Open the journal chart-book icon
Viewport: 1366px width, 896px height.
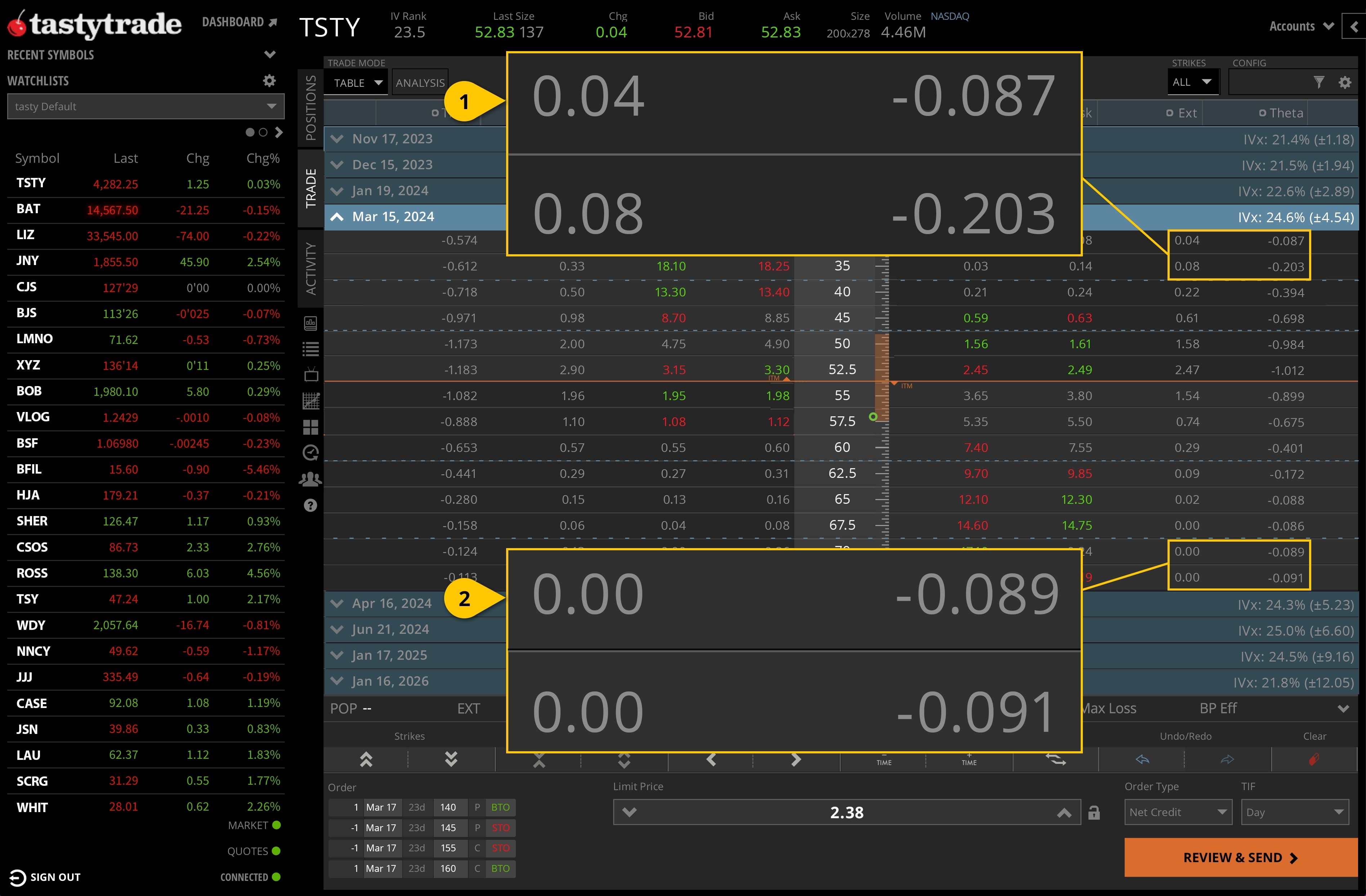click(x=311, y=323)
